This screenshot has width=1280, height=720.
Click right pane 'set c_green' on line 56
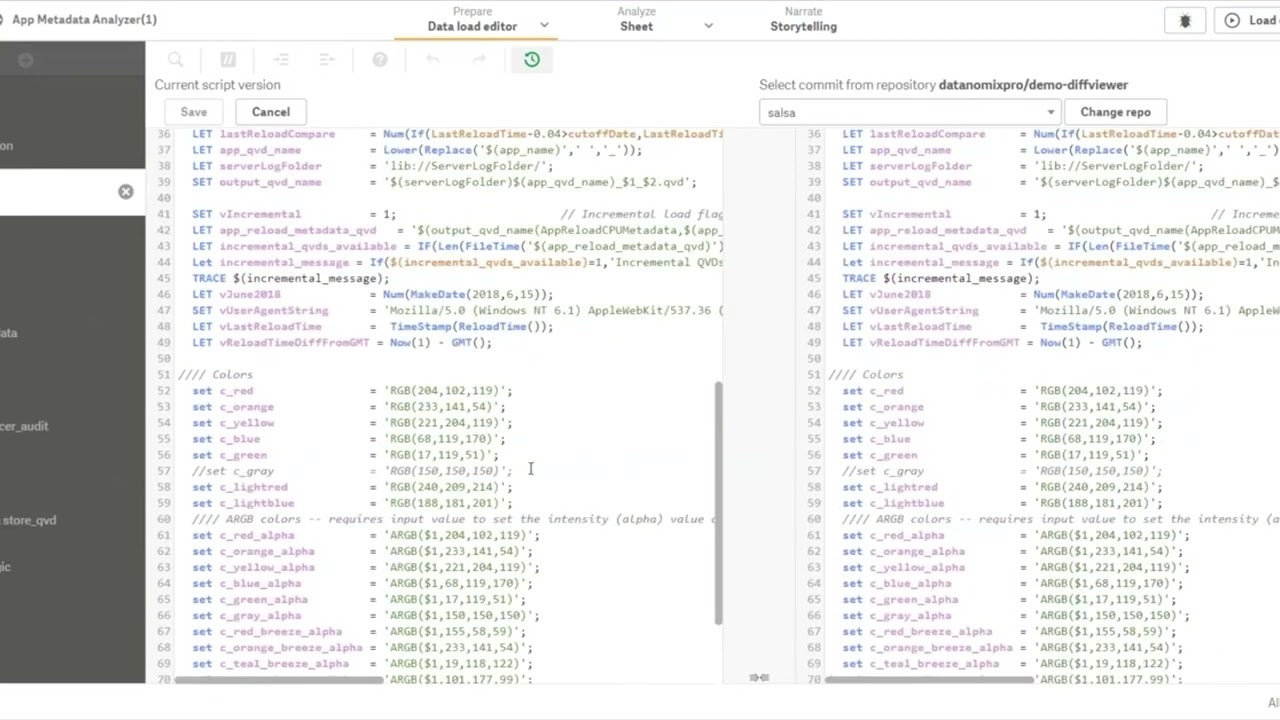pos(880,455)
